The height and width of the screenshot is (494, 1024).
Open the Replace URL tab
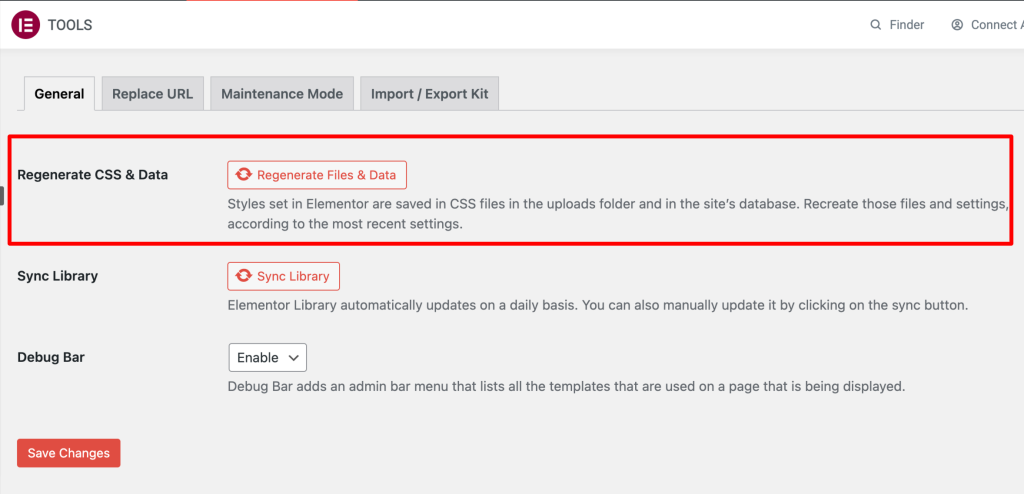point(152,94)
